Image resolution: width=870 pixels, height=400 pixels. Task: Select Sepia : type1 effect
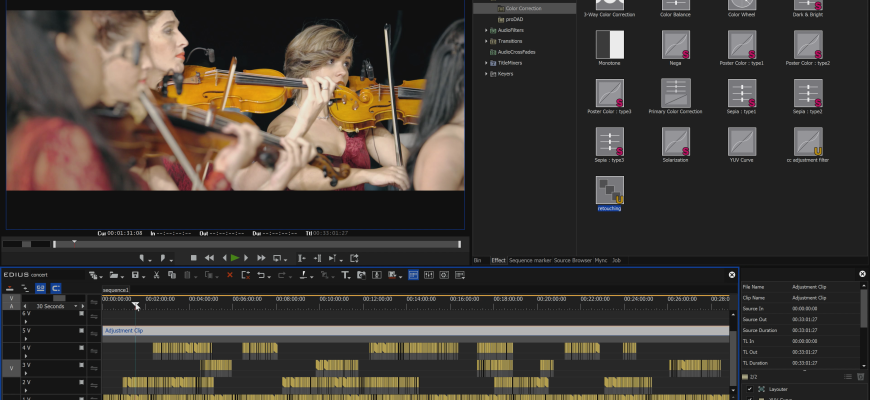742,93
